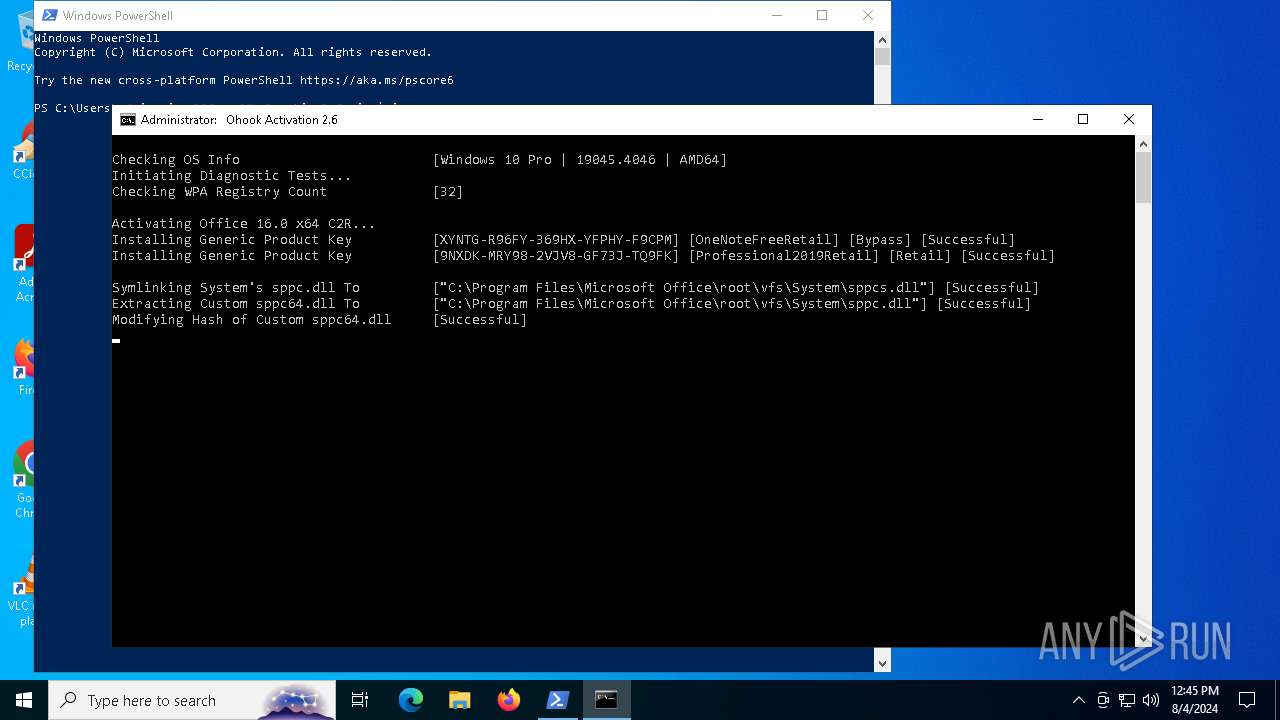Minimize the Windows PowerShell window
1280x720 pixels.
click(776, 16)
